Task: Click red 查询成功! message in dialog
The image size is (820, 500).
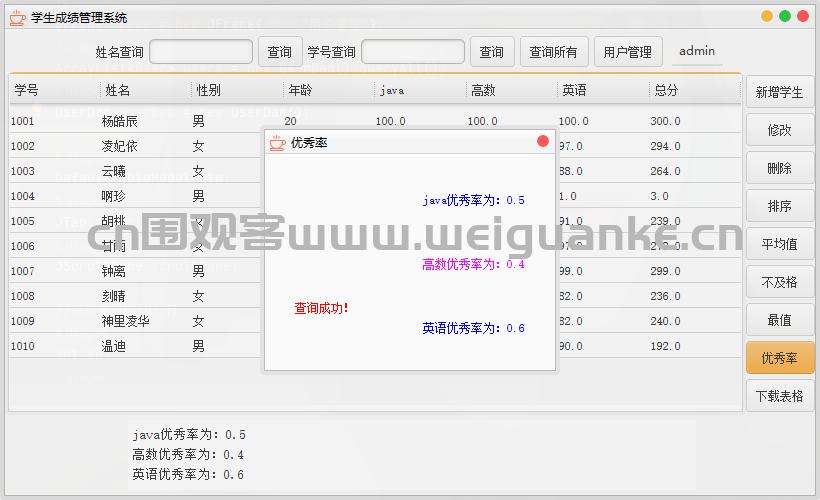Action: 321,309
